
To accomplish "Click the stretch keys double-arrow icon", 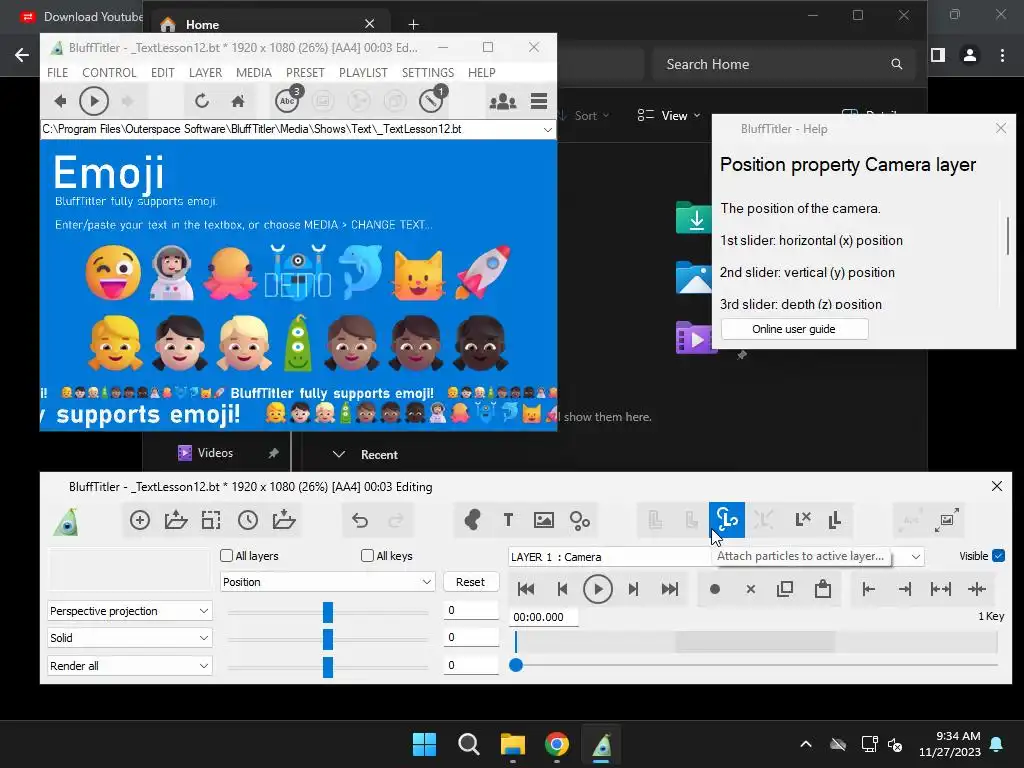I will [940, 589].
